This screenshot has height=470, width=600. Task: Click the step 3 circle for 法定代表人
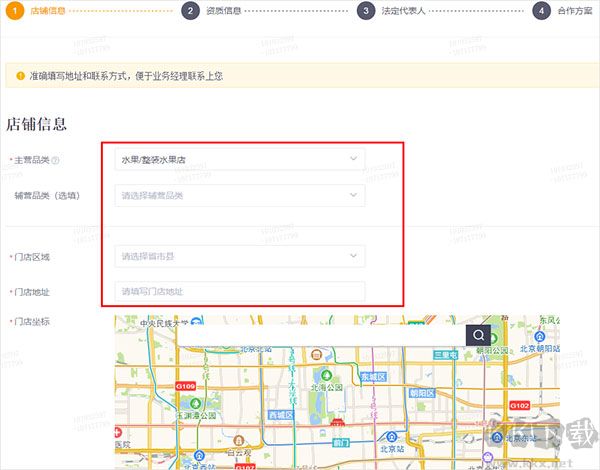[x=366, y=11]
